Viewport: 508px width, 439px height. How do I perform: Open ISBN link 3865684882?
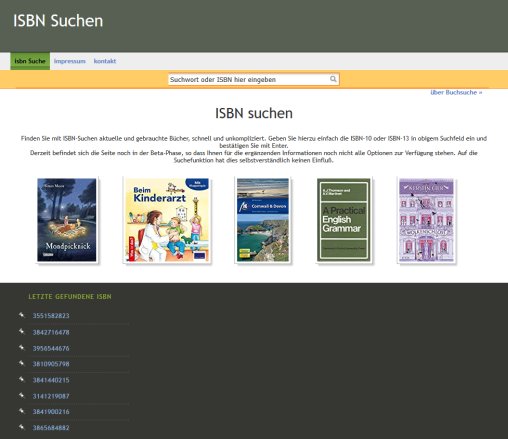(x=51, y=428)
